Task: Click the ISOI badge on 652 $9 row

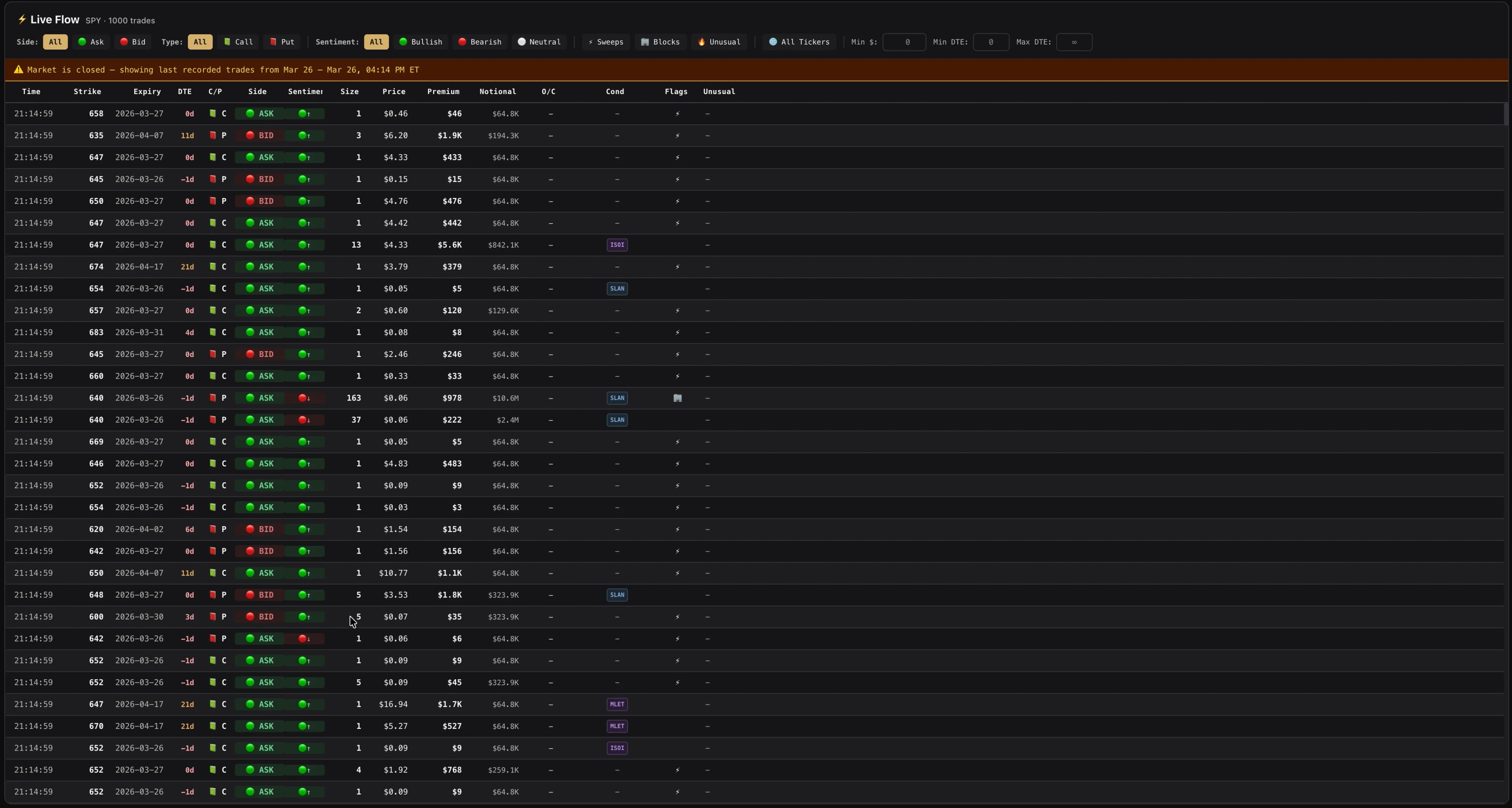Action: point(617,748)
